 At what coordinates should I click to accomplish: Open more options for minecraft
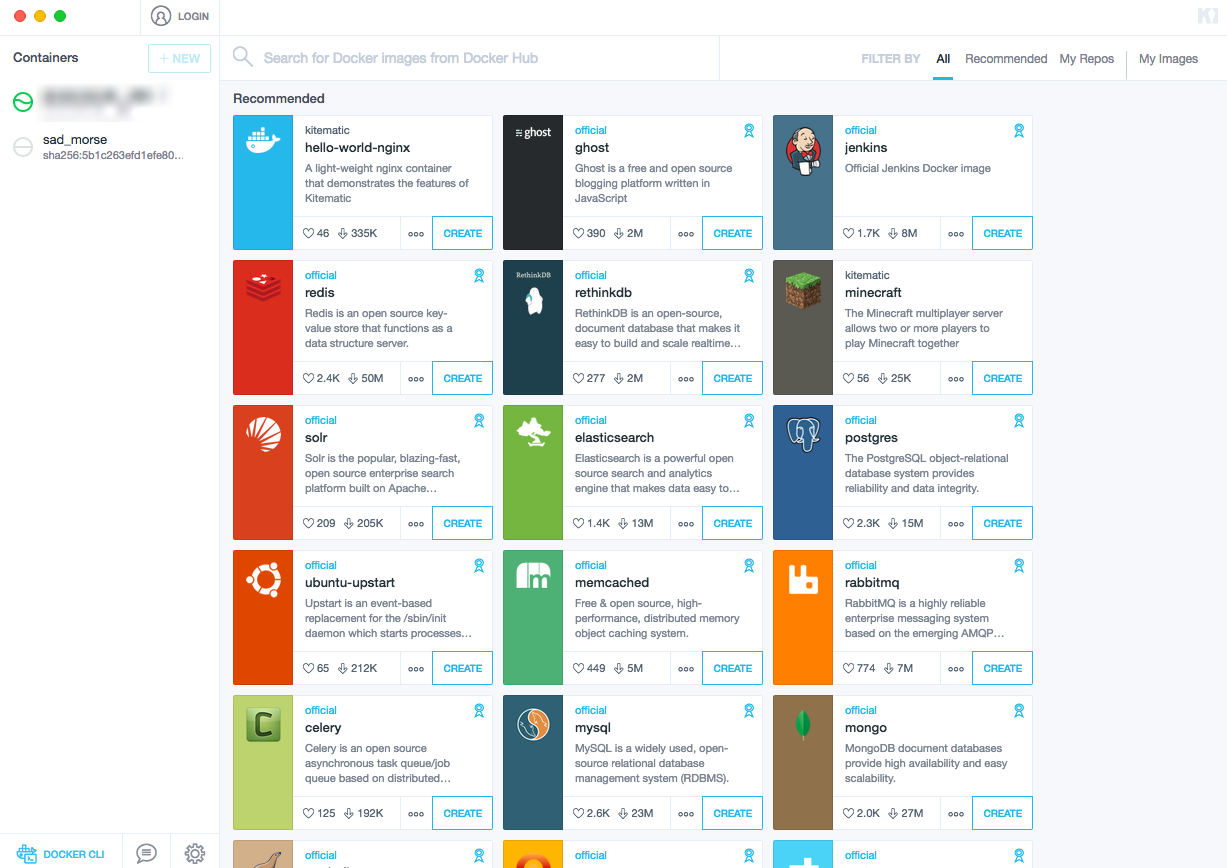(956, 379)
